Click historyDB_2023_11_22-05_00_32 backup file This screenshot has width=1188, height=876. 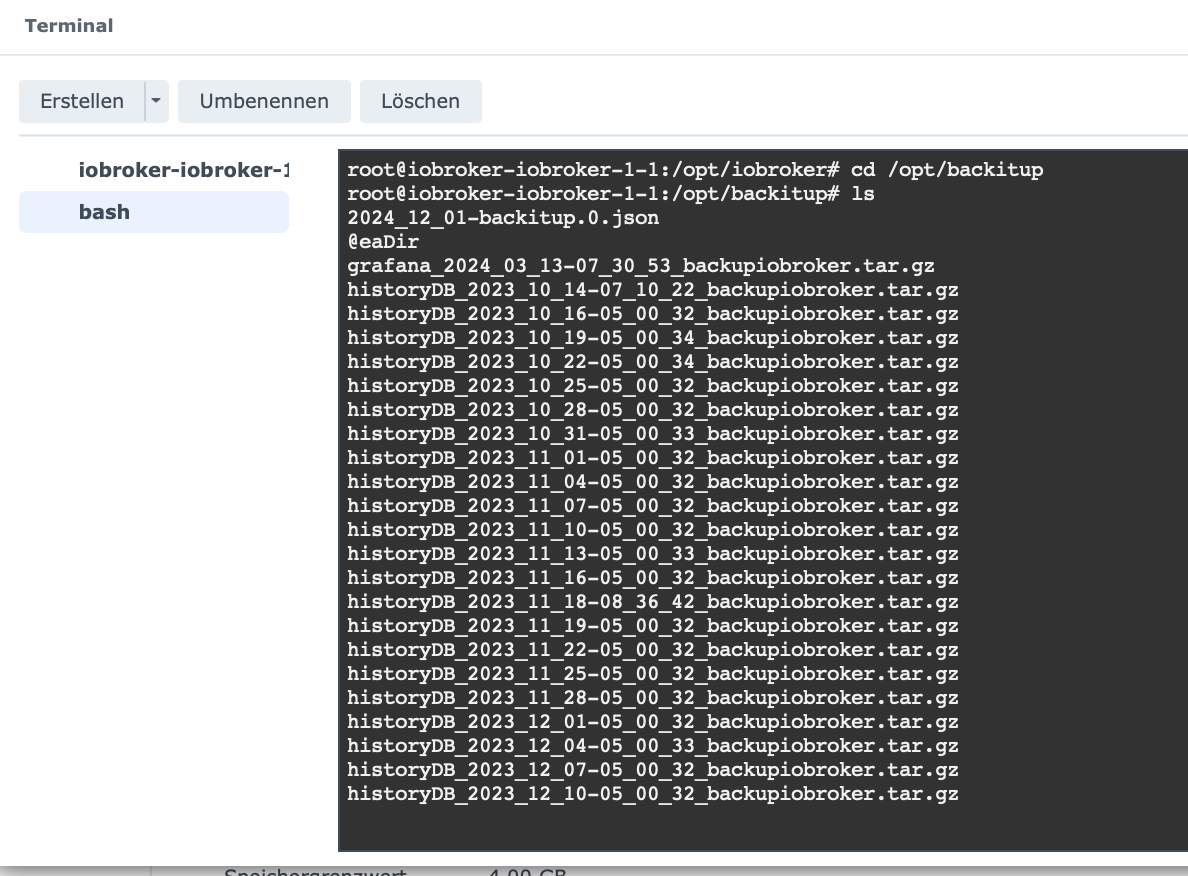click(652, 650)
